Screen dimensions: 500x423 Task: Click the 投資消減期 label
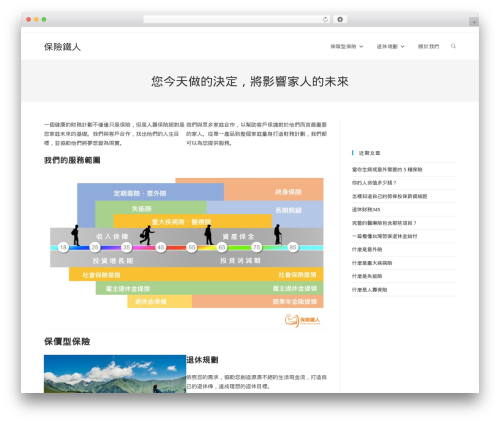pos(240,261)
